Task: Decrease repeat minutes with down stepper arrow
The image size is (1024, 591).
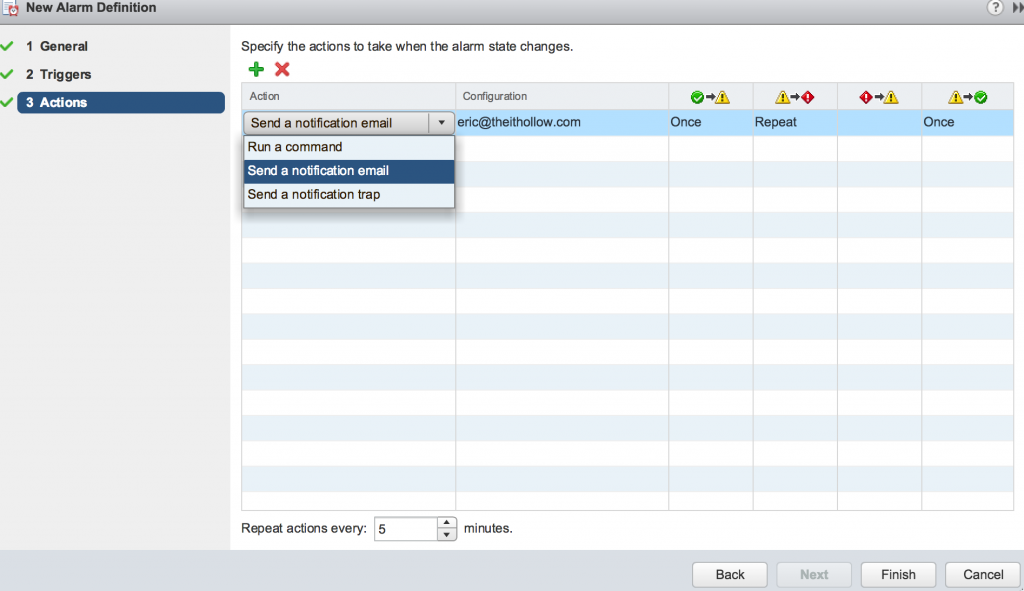Action: coord(447,535)
